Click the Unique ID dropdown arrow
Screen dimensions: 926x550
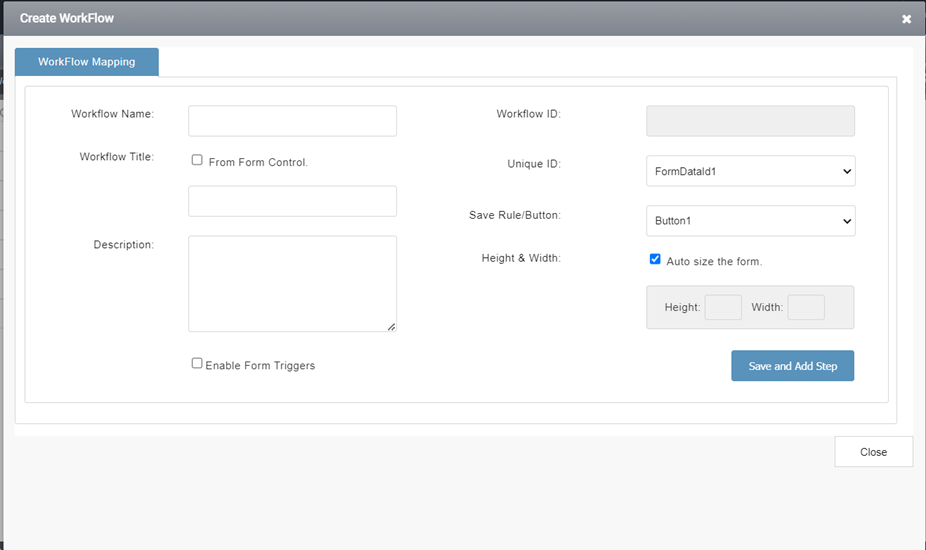pos(846,171)
